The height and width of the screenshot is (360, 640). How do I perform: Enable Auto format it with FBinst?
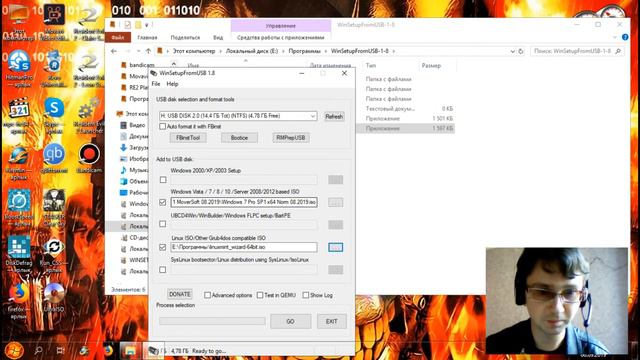(162, 127)
